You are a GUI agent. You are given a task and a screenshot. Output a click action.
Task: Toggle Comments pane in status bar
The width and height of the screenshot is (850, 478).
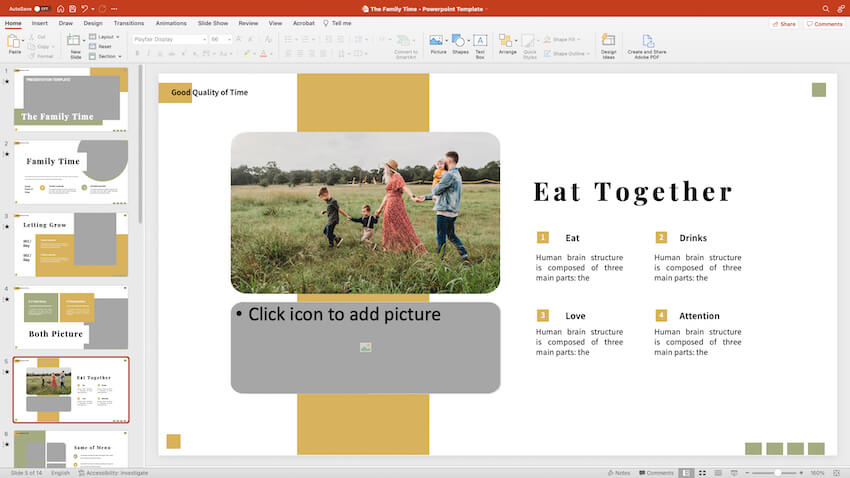(656, 472)
